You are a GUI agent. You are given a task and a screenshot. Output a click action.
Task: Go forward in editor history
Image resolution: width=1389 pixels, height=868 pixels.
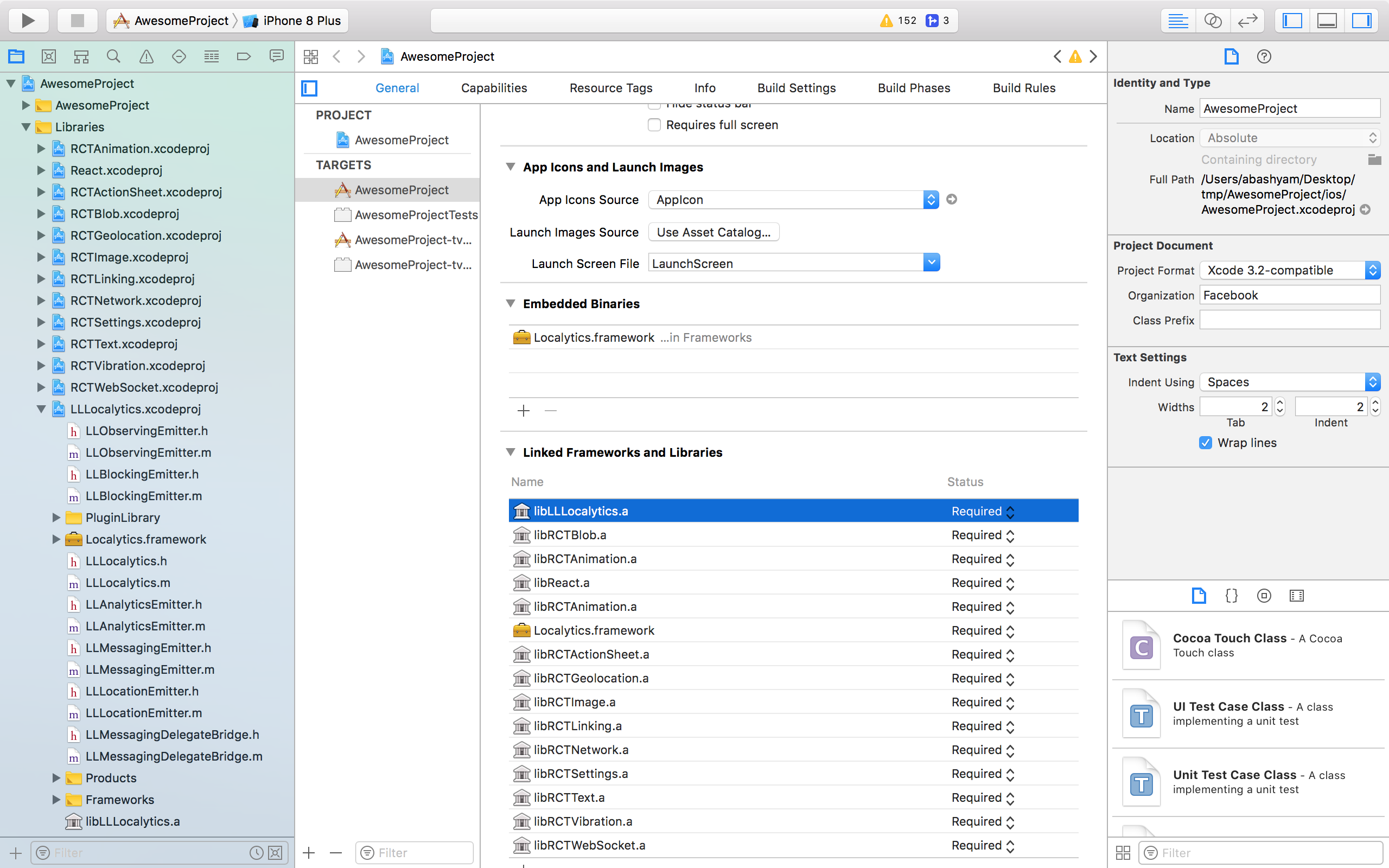coord(361,56)
